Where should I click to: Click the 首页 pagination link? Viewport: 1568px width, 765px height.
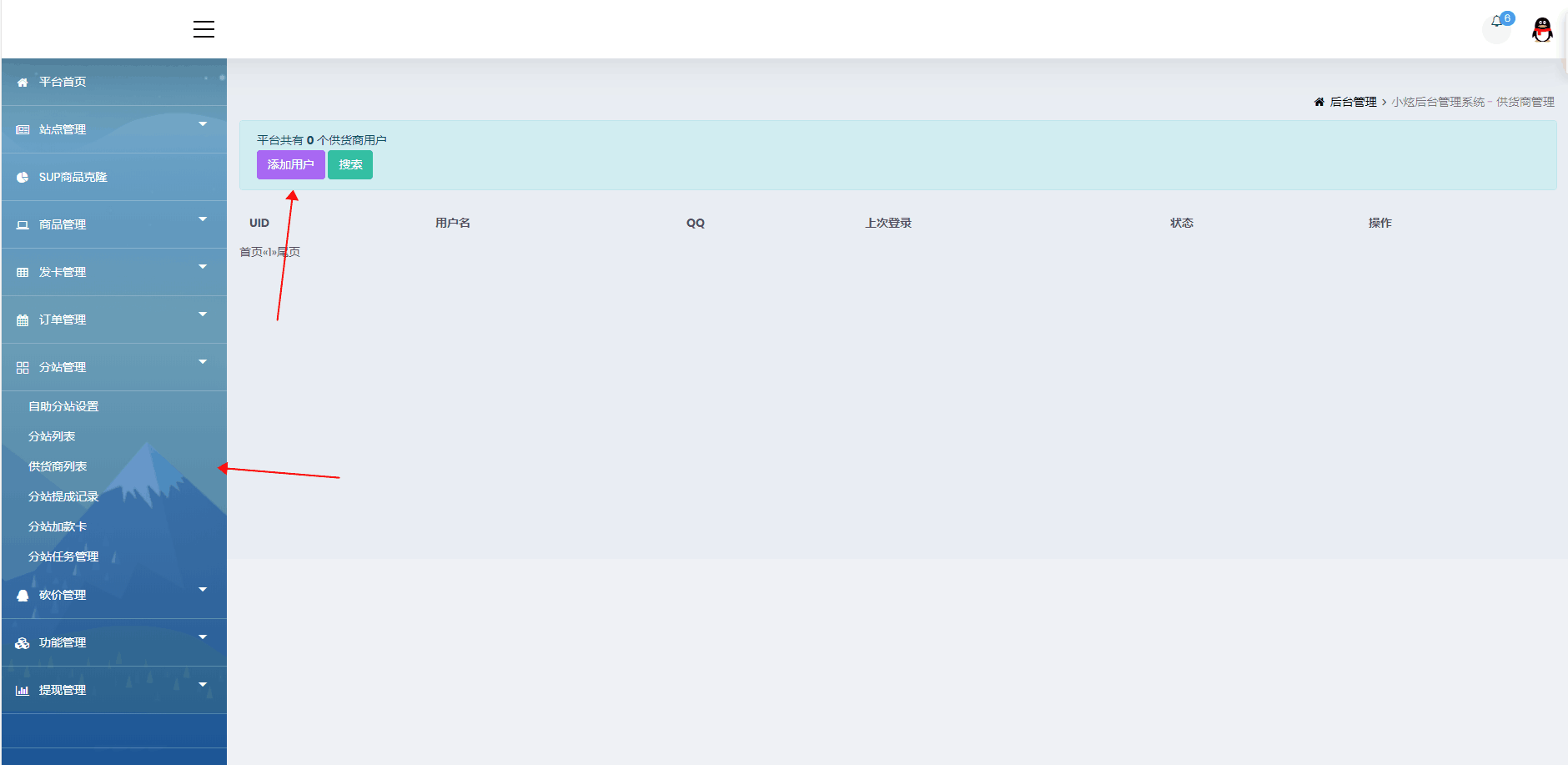[x=251, y=252]
